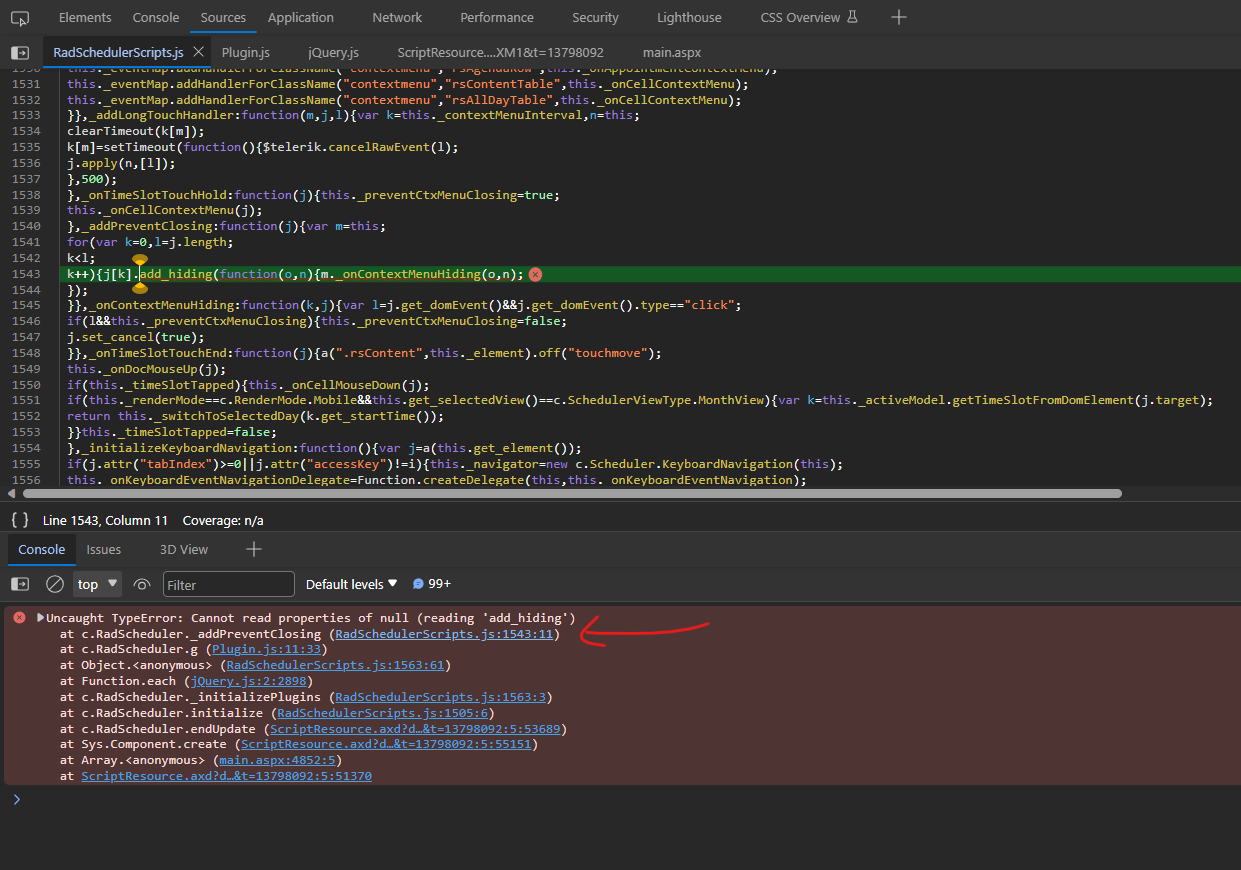Open the Plugin.js source tab
The height and width of the screenshot is (870, 1241).
click(245, 52)
